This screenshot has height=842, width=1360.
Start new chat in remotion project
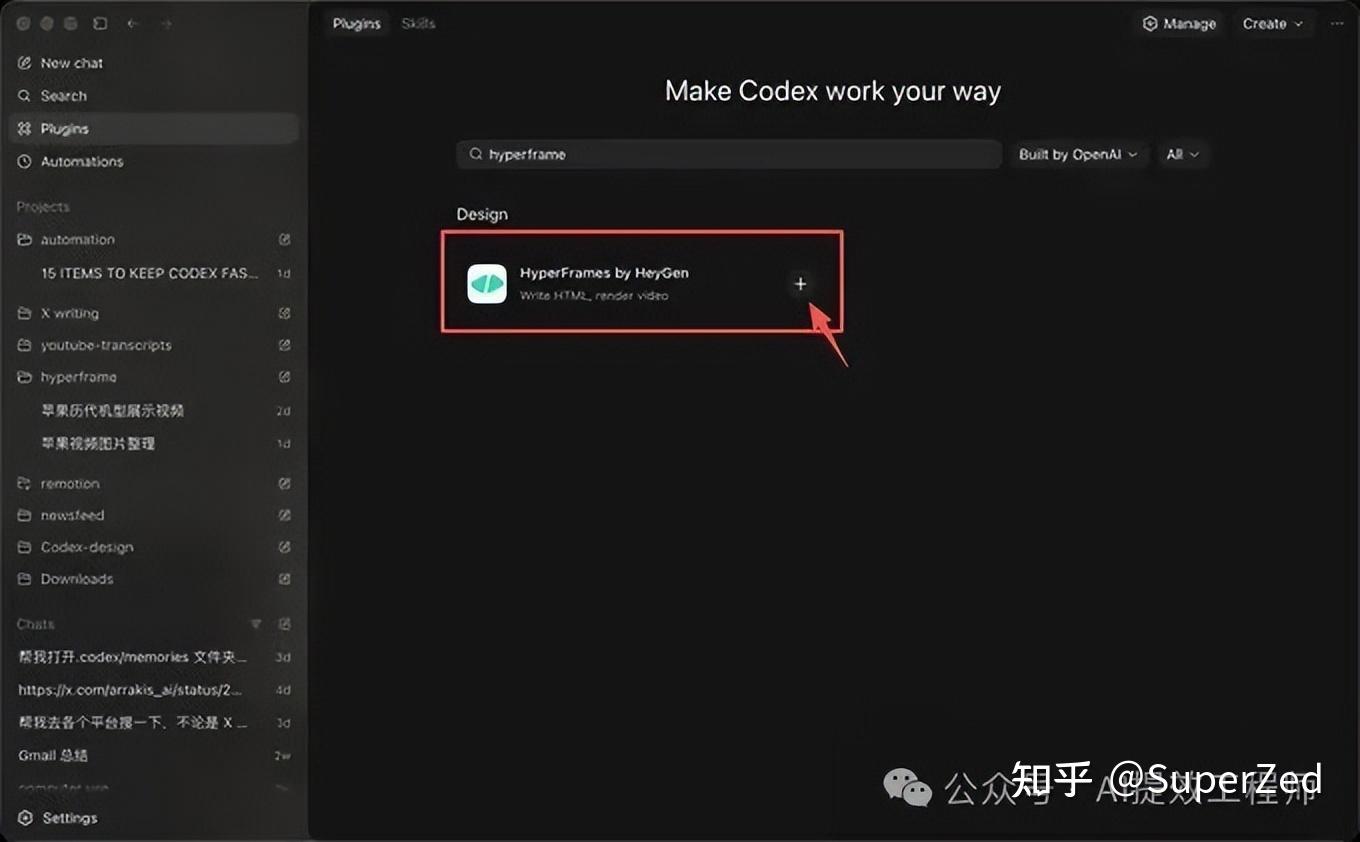284,484
